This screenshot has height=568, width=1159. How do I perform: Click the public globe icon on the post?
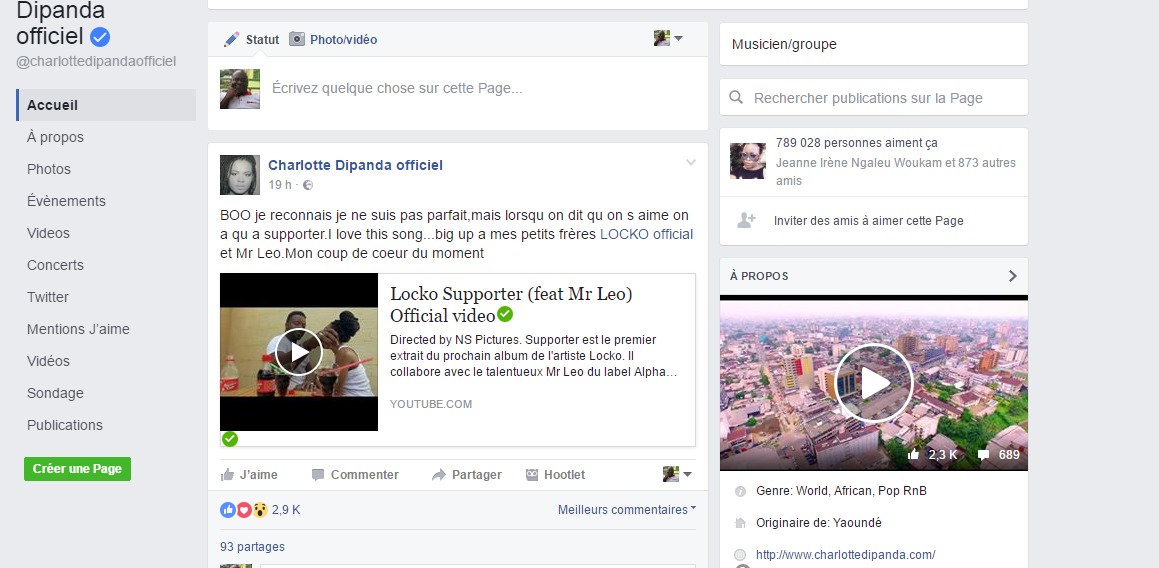pos(308,185)
